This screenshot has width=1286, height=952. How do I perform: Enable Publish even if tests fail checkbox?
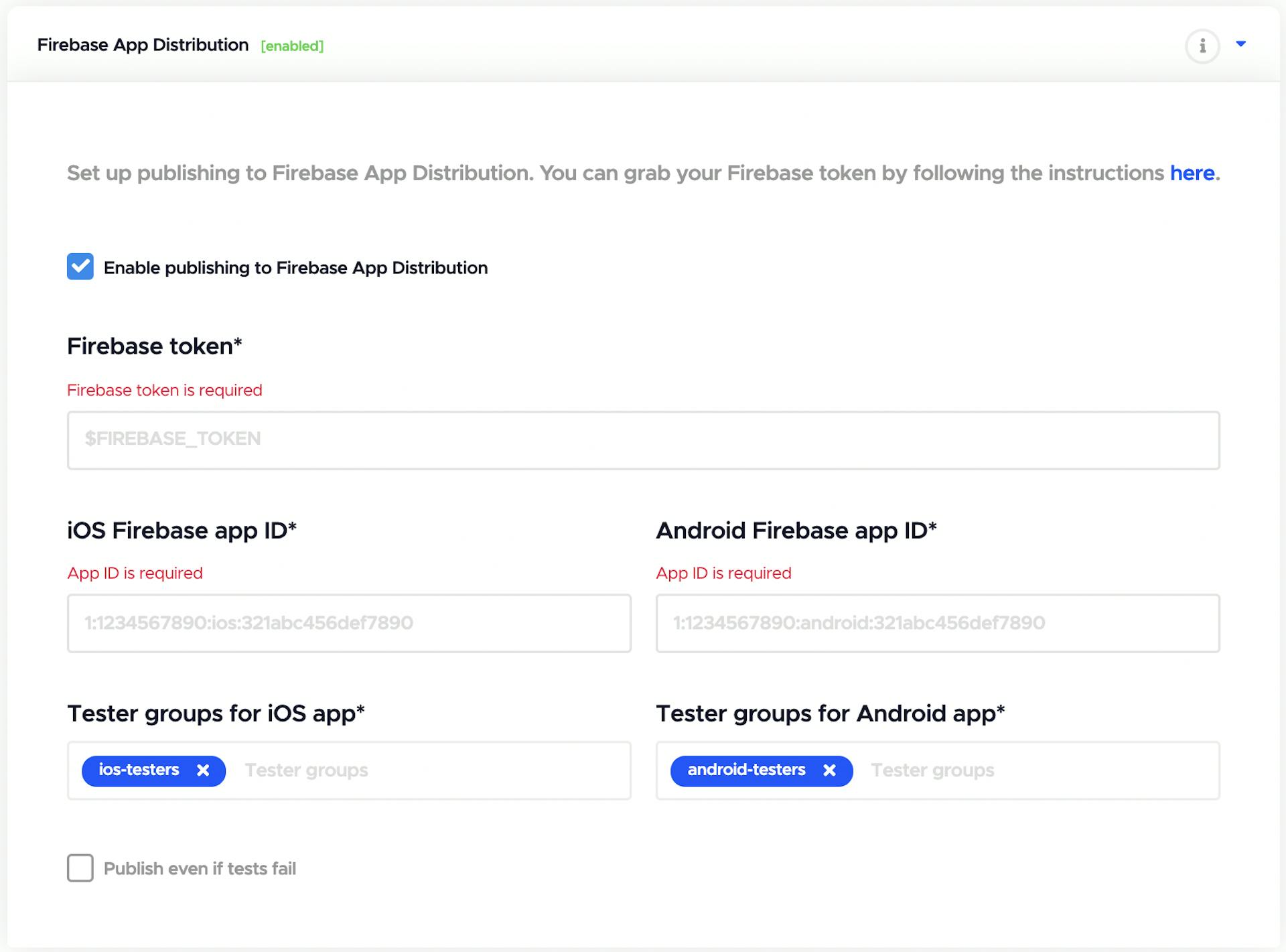click(80, 868)
